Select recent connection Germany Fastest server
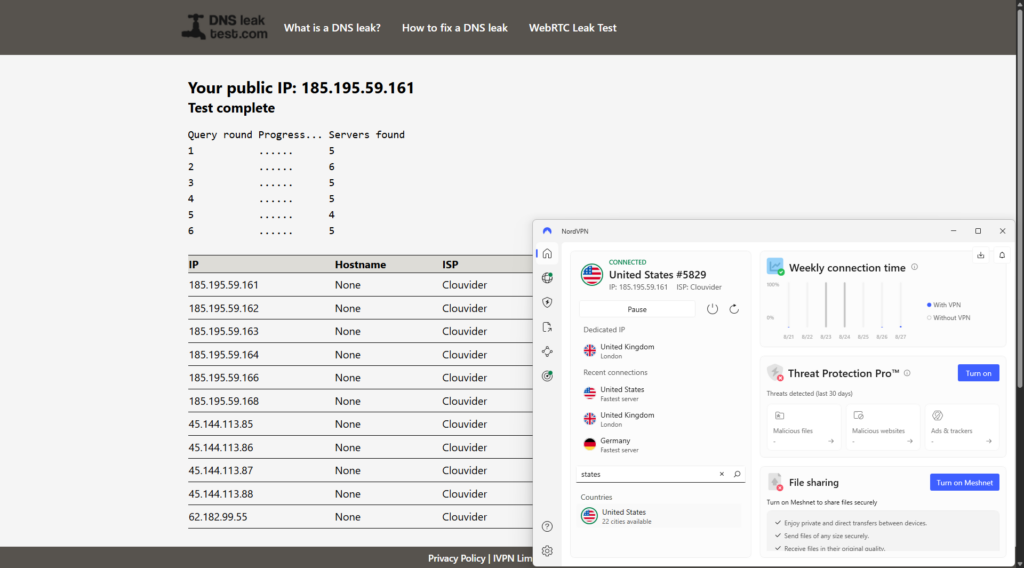1024x568 pixels. point(660,445)
